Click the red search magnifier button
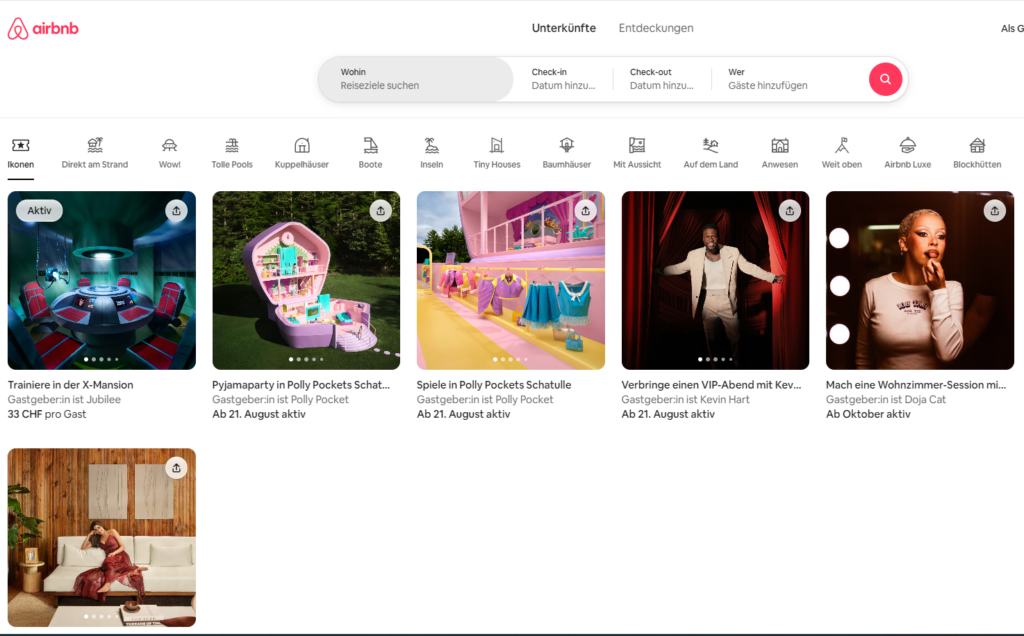 885,79
